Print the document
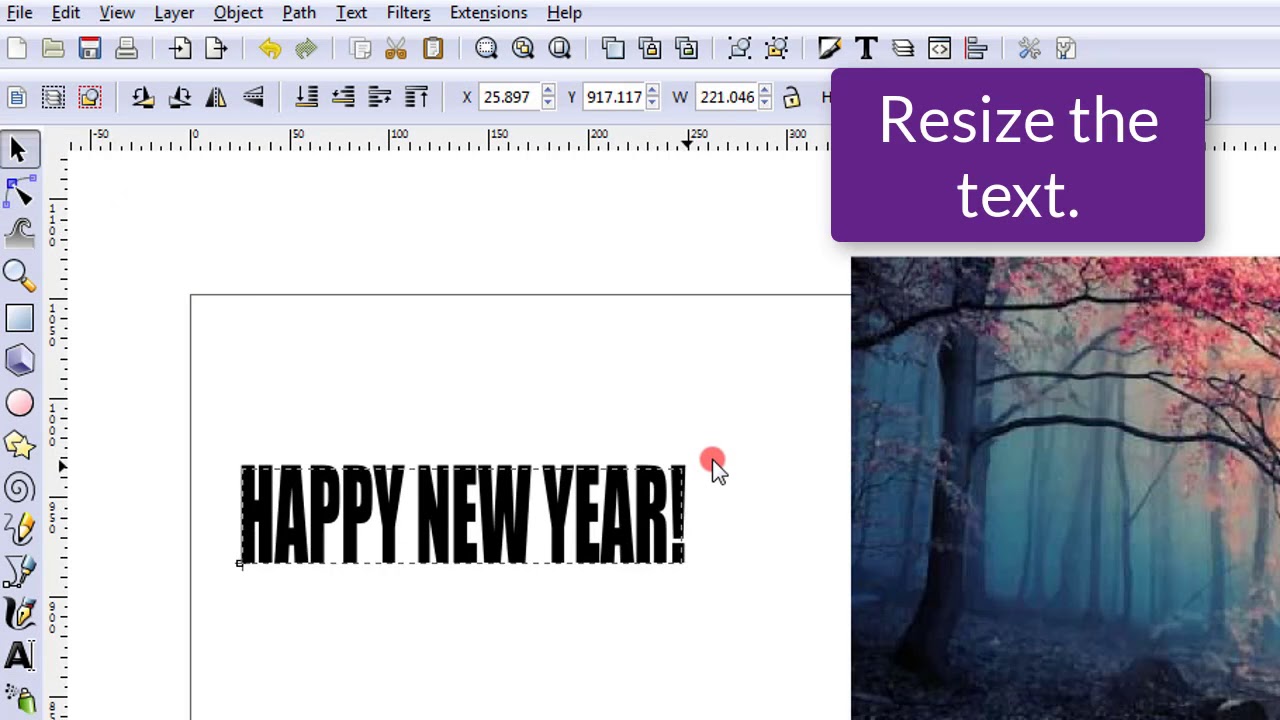Image resolution: width=1280 pixels, height=720 pixels. [x=126, y=48]
